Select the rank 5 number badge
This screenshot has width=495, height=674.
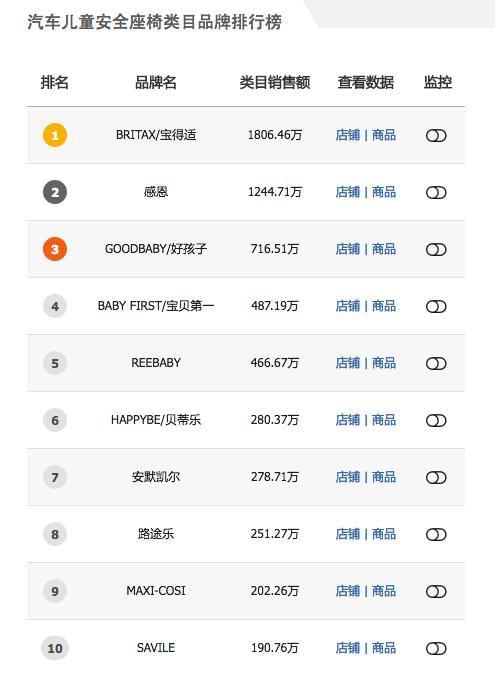point(55,363)
